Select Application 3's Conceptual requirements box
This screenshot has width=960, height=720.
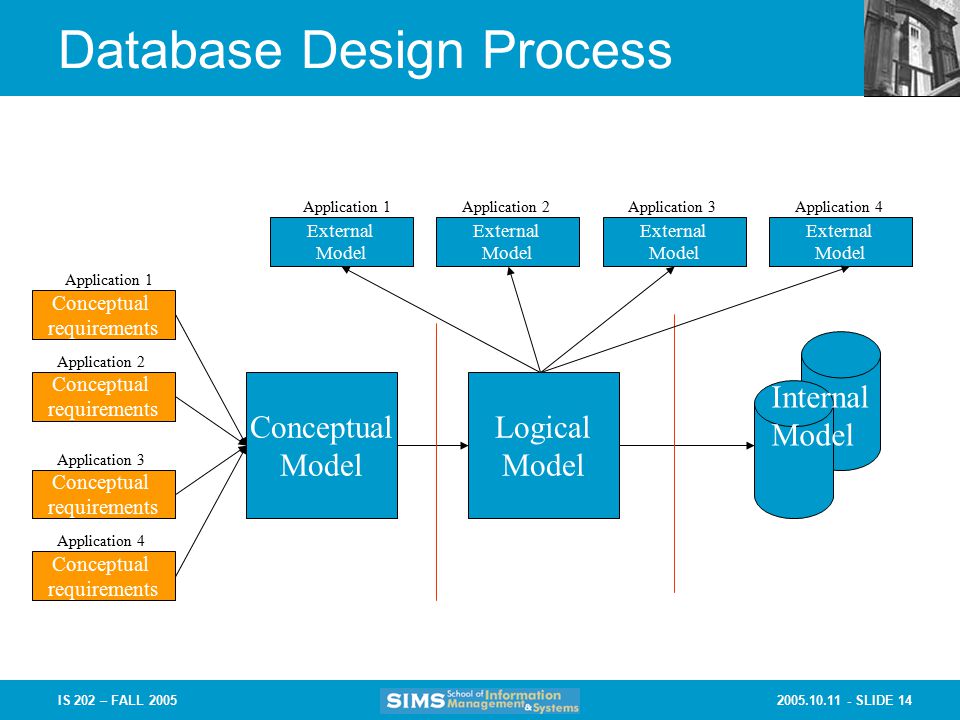click(x=104, y=495)
